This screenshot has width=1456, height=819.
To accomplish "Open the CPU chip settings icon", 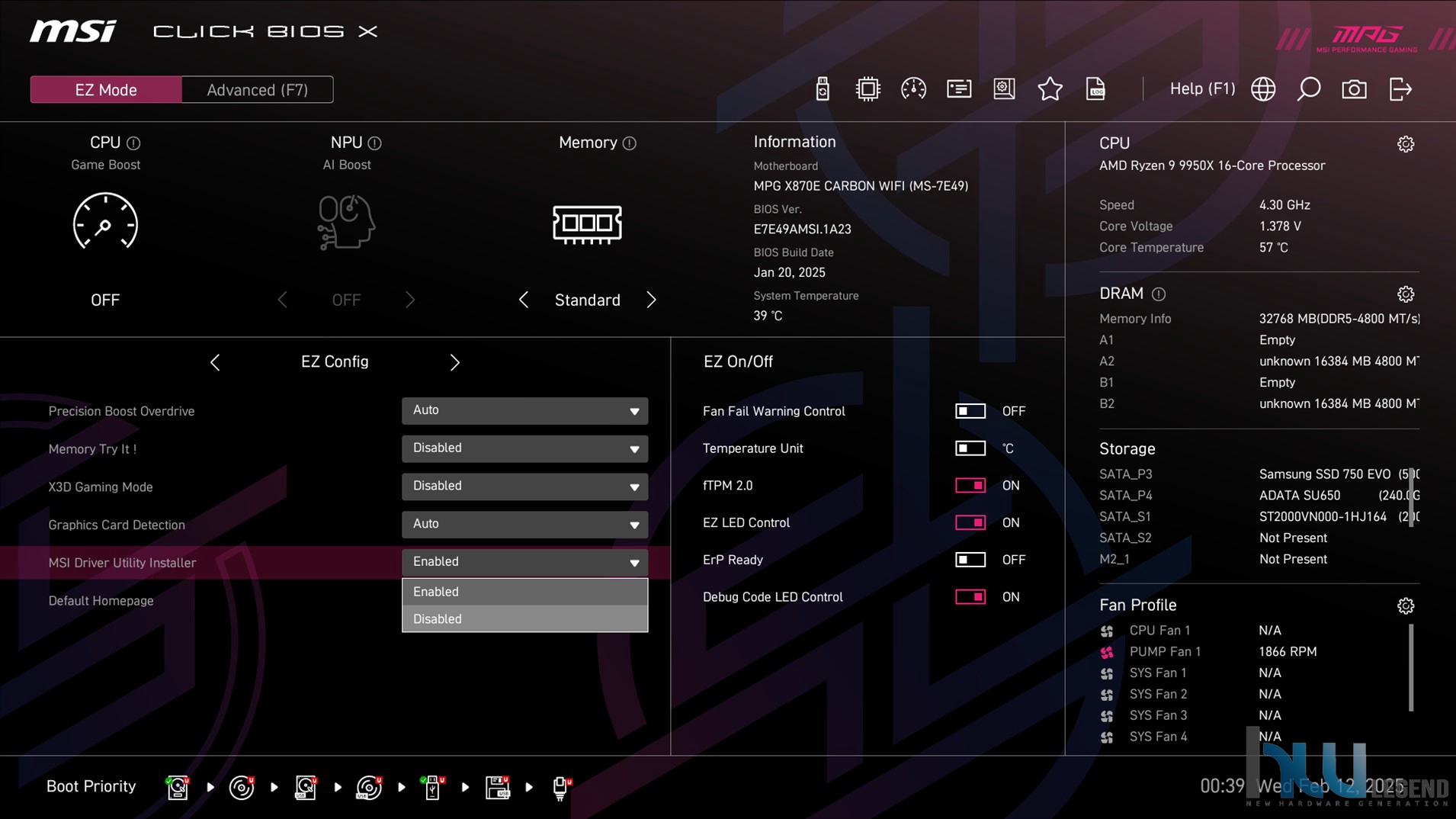I will [x=868, y=89].
